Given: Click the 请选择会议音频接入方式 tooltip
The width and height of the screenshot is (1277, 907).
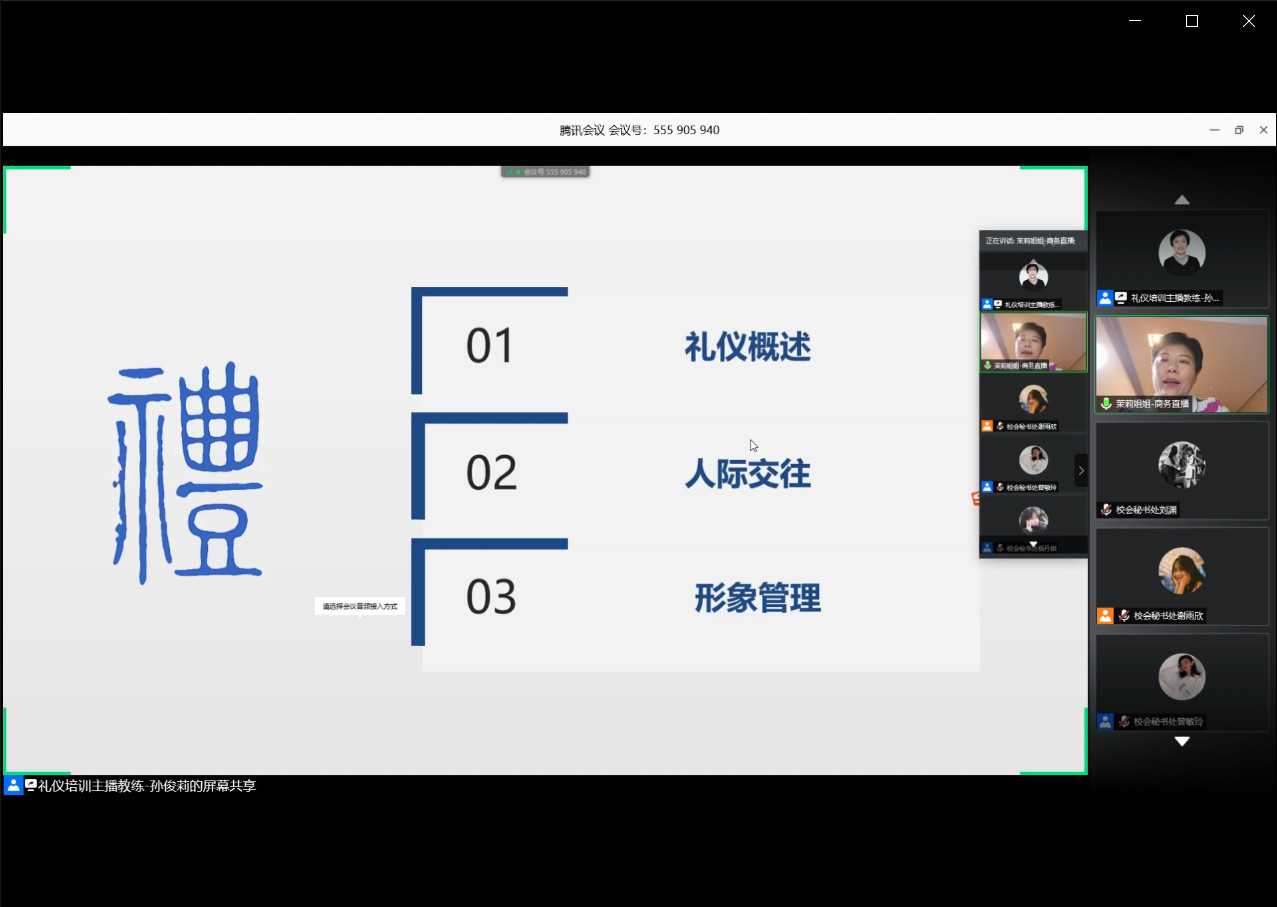Looking at the screenshot, I should pos(360,606).
